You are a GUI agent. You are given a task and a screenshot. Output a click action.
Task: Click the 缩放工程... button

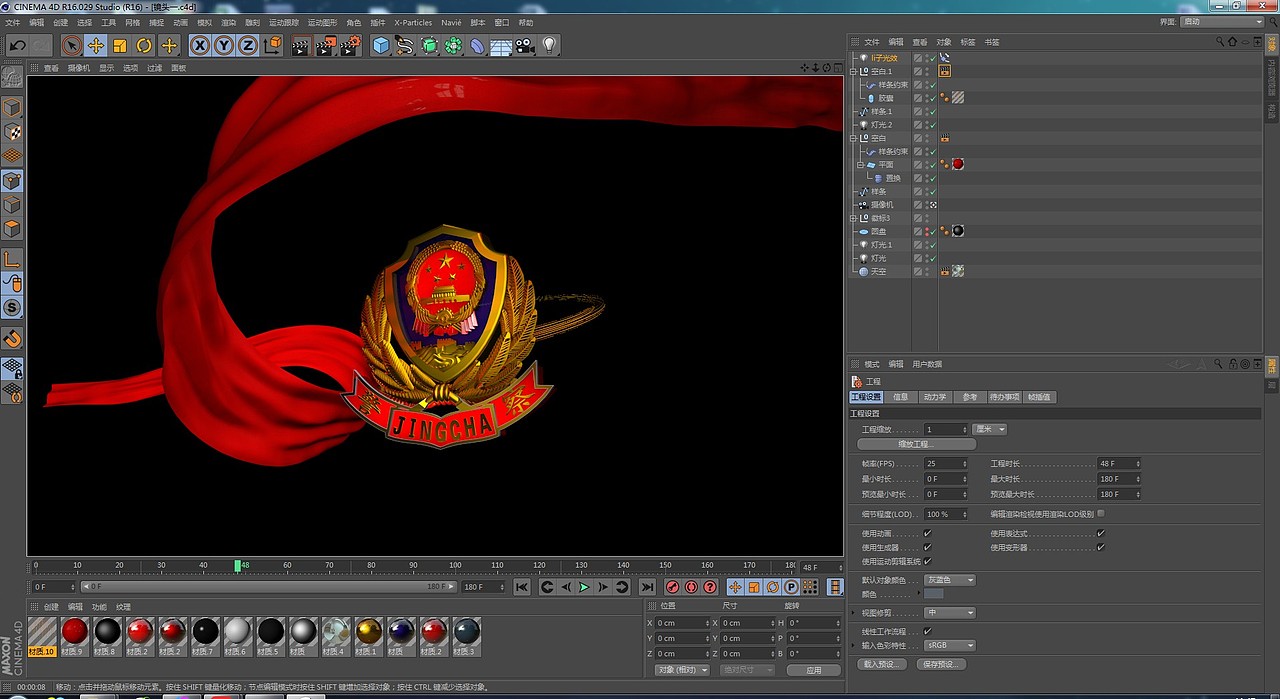tap(916, 444)
